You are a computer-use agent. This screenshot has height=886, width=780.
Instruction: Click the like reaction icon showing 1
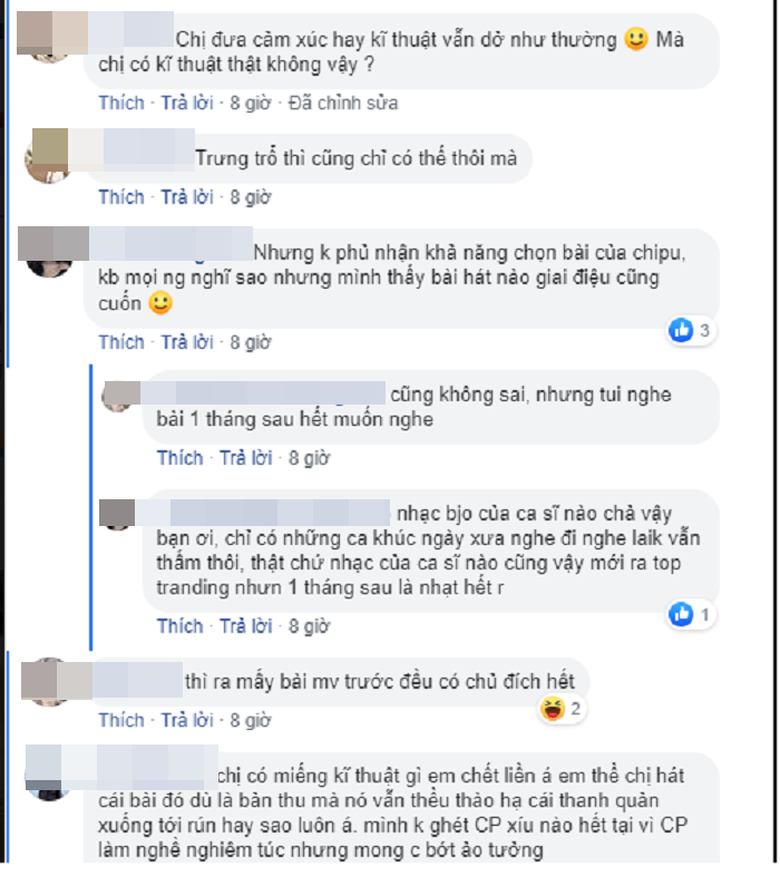[x=681, y=614]
